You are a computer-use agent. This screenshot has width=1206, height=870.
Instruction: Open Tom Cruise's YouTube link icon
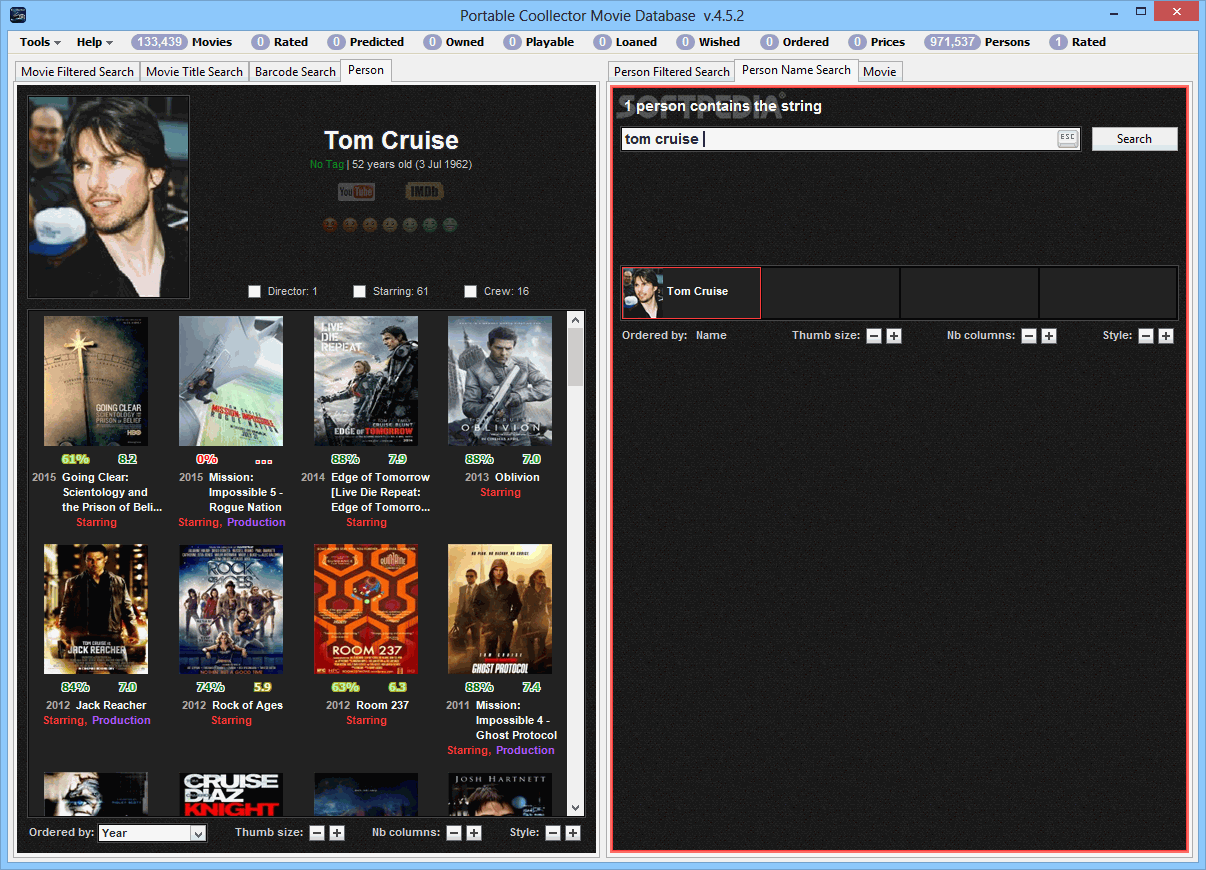click(356, 192)
